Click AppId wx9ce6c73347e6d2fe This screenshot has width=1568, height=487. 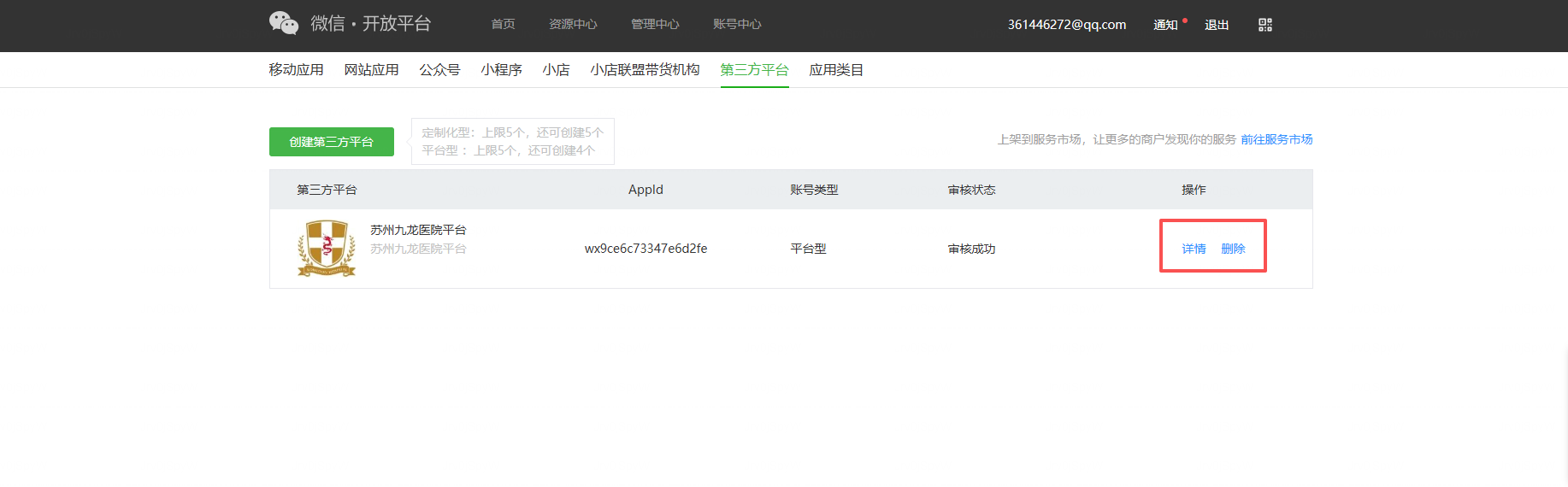point(645,249)
